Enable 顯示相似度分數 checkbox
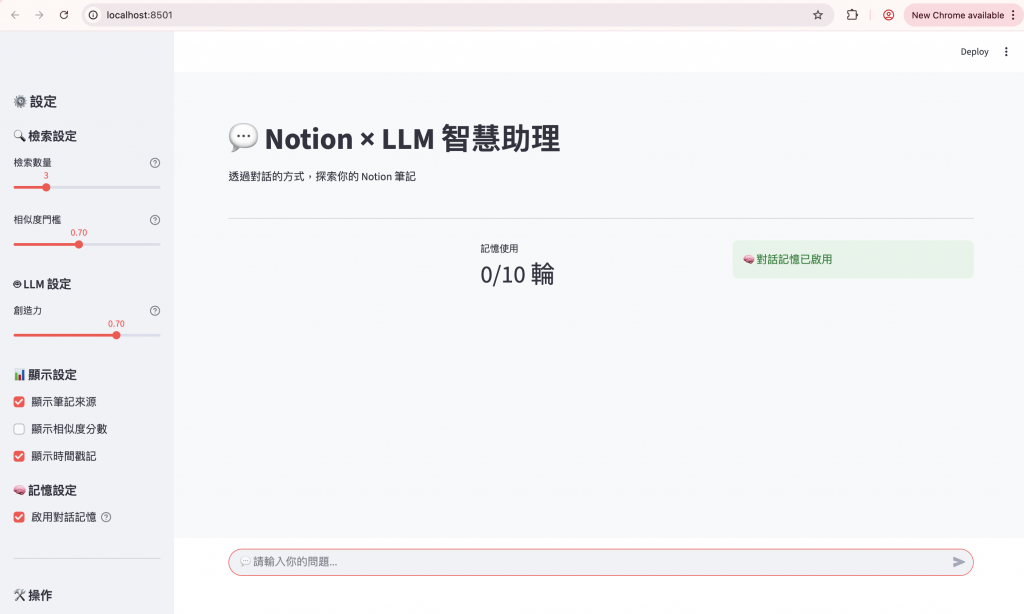 (x=19, y=429)
